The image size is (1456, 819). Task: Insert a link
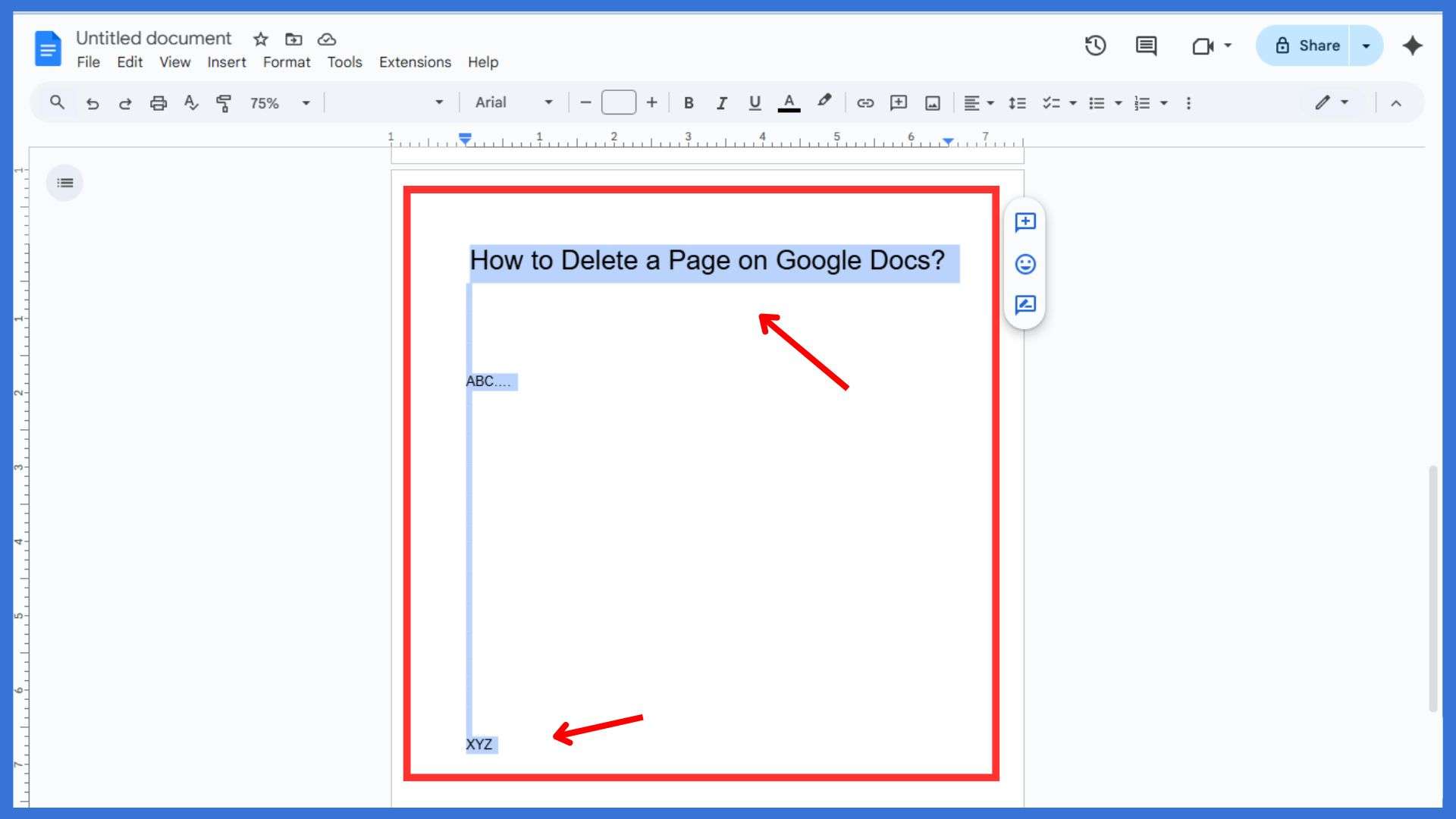tap(865, 103)
